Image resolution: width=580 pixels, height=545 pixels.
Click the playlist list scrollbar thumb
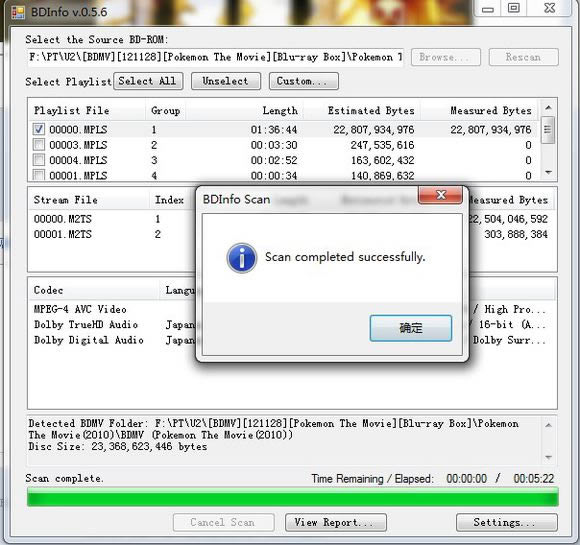pyautogui.click(x=548, y=130)
